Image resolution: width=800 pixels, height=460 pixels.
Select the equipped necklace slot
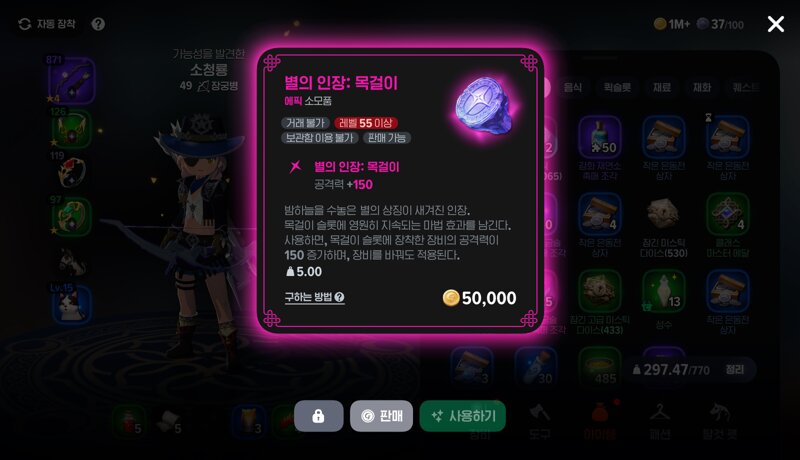coord(71,129)
